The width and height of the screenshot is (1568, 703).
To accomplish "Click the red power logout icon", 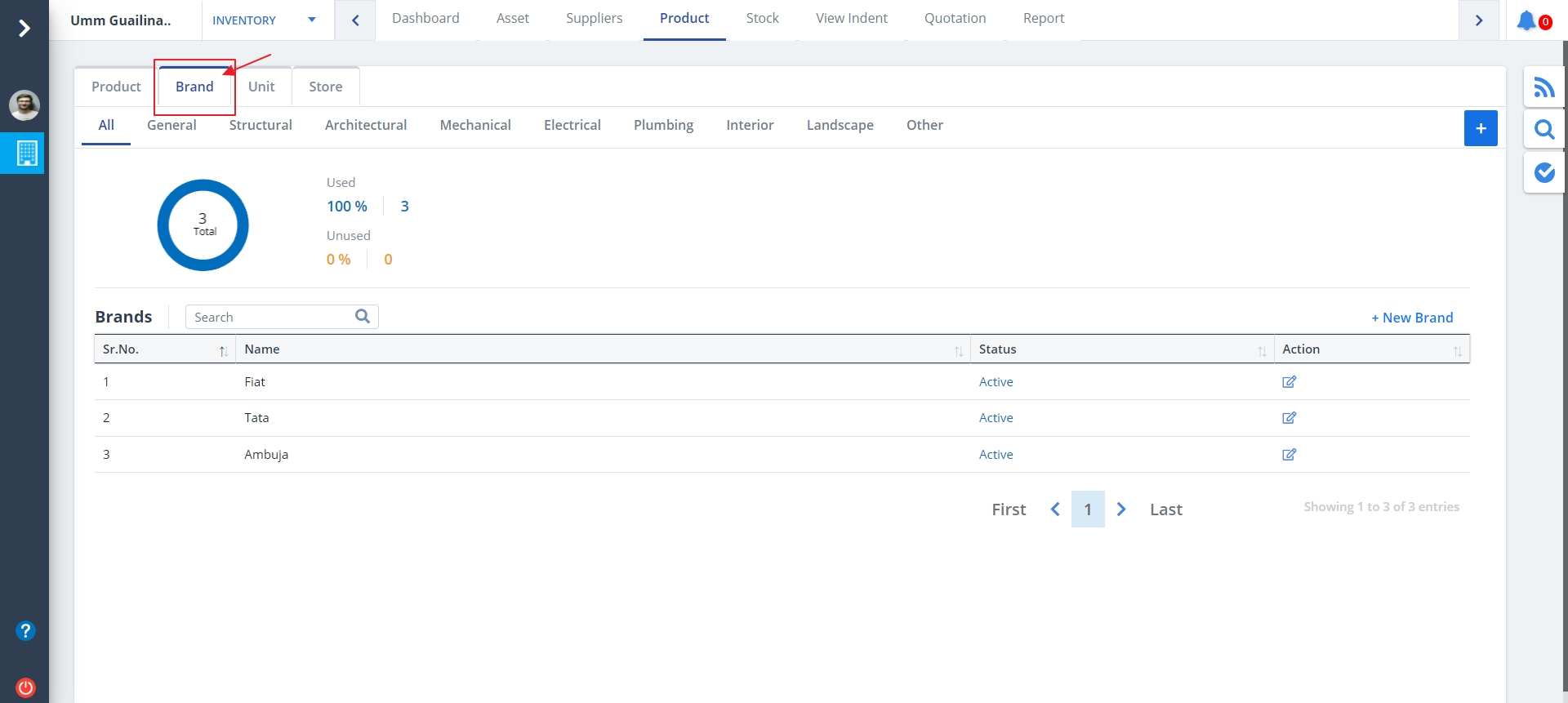I will (25, 687).
